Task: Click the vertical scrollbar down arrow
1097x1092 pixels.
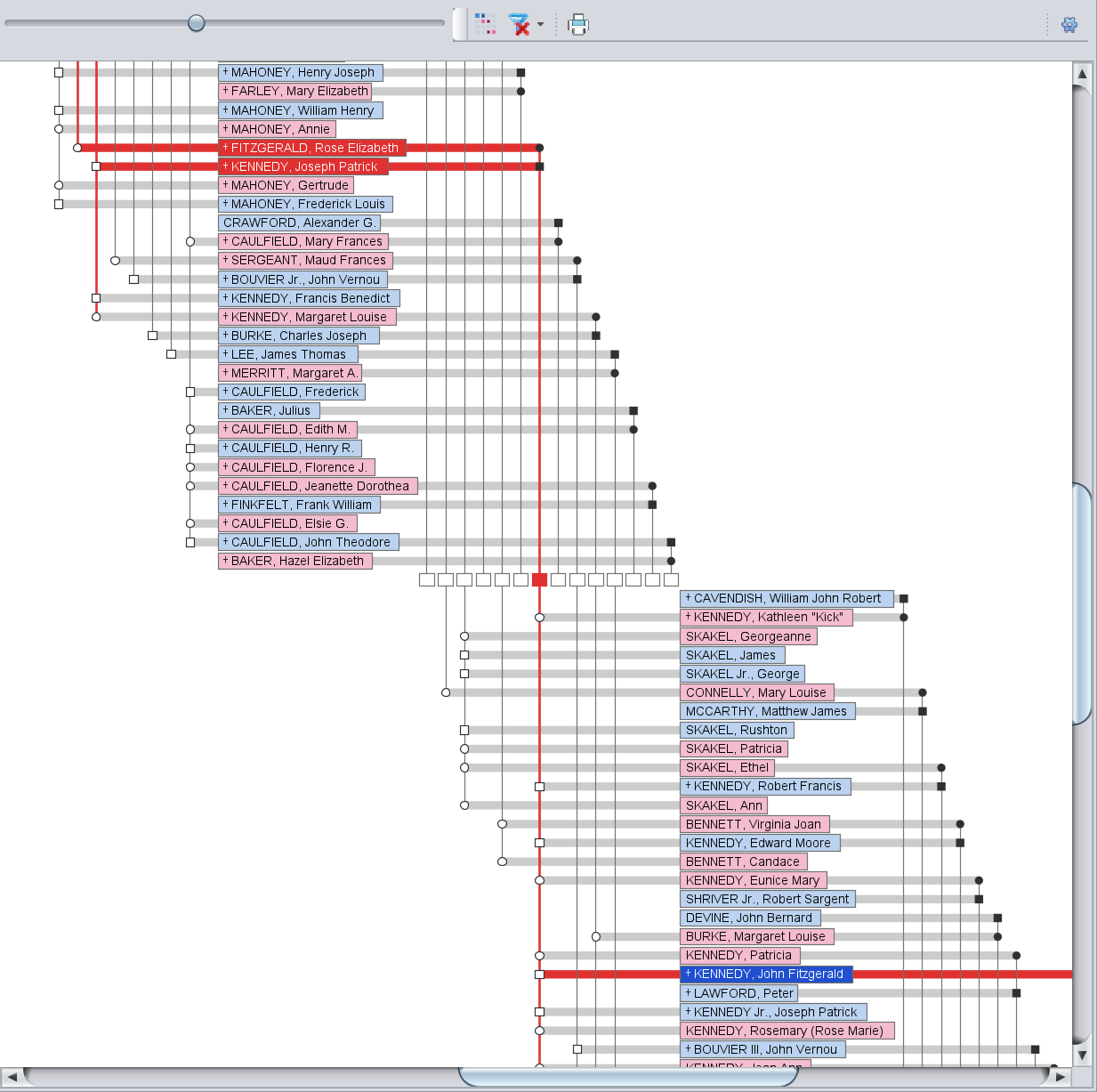Action: [1082, 1055]
